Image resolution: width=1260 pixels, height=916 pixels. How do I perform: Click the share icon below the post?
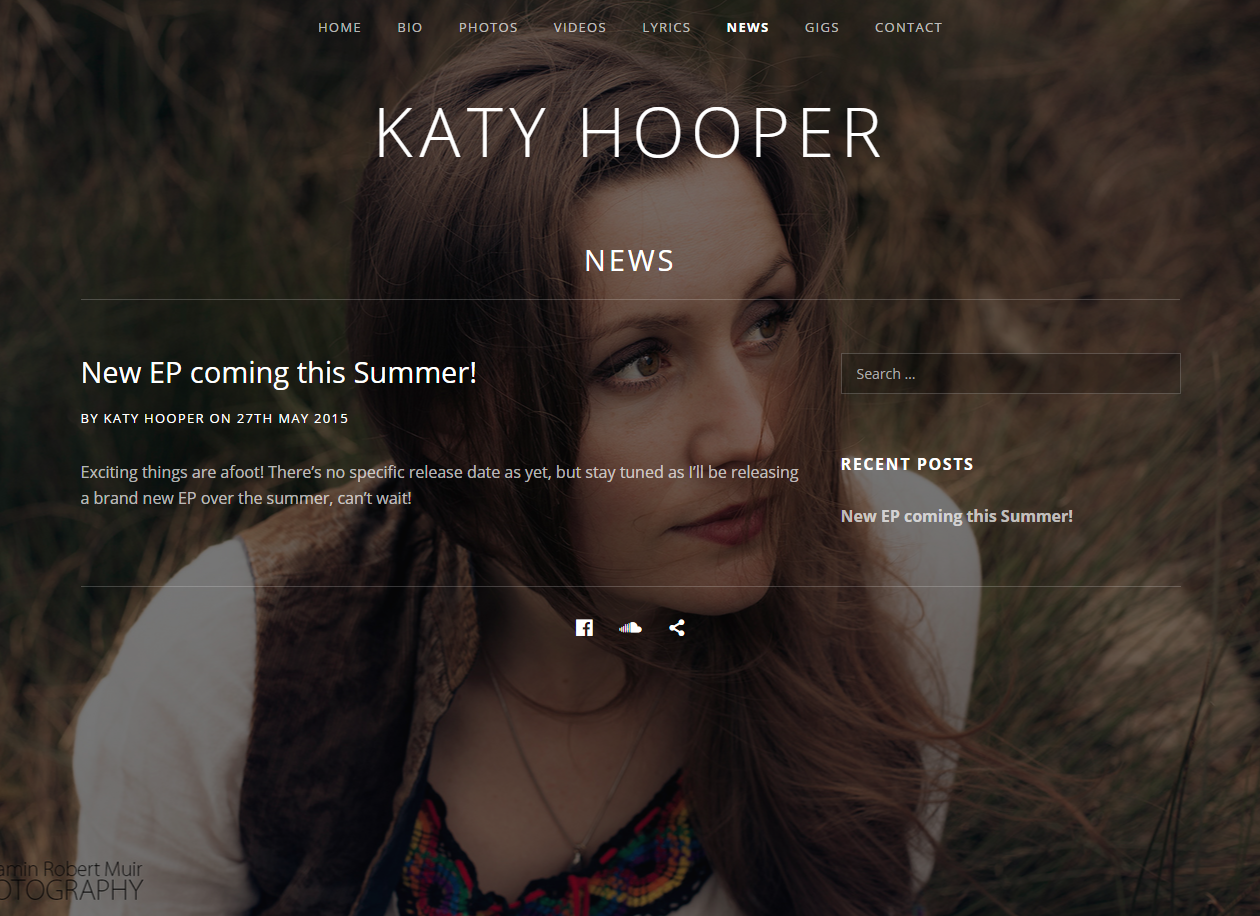[677, 628]
